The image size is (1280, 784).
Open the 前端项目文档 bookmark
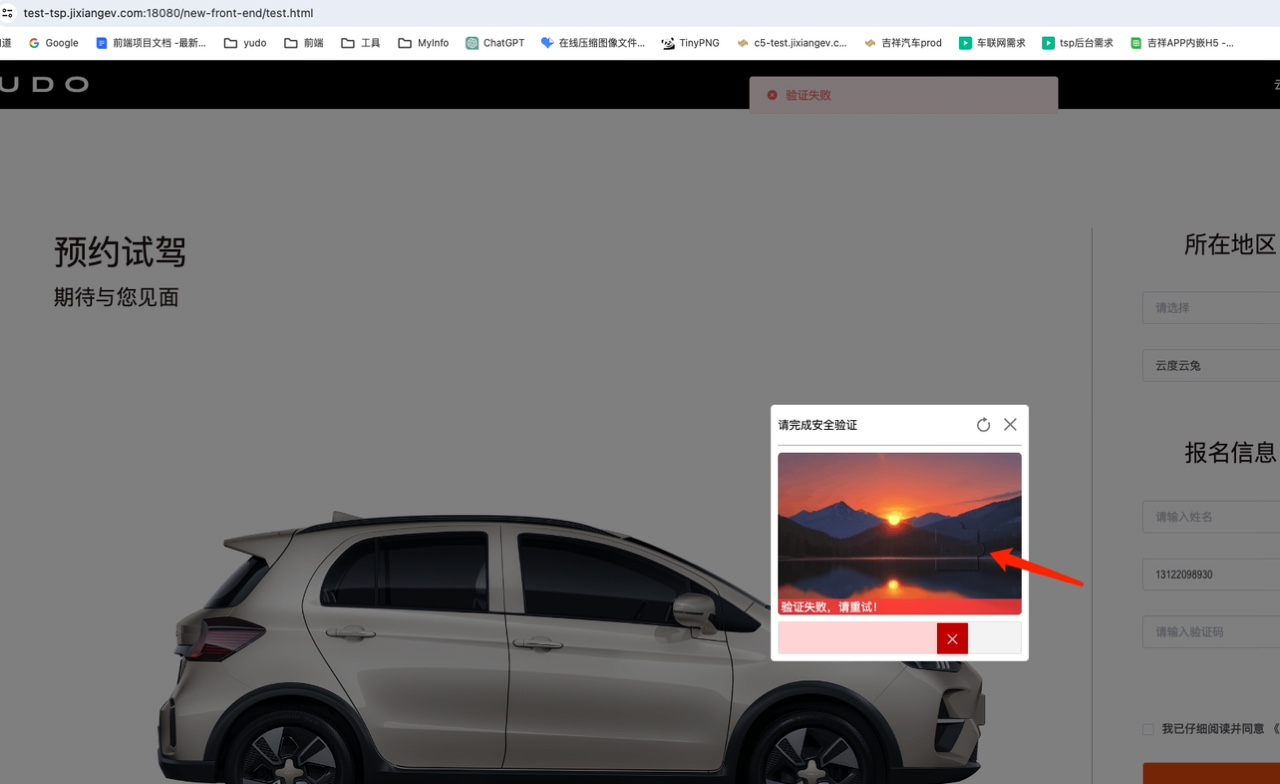point(151,43)
